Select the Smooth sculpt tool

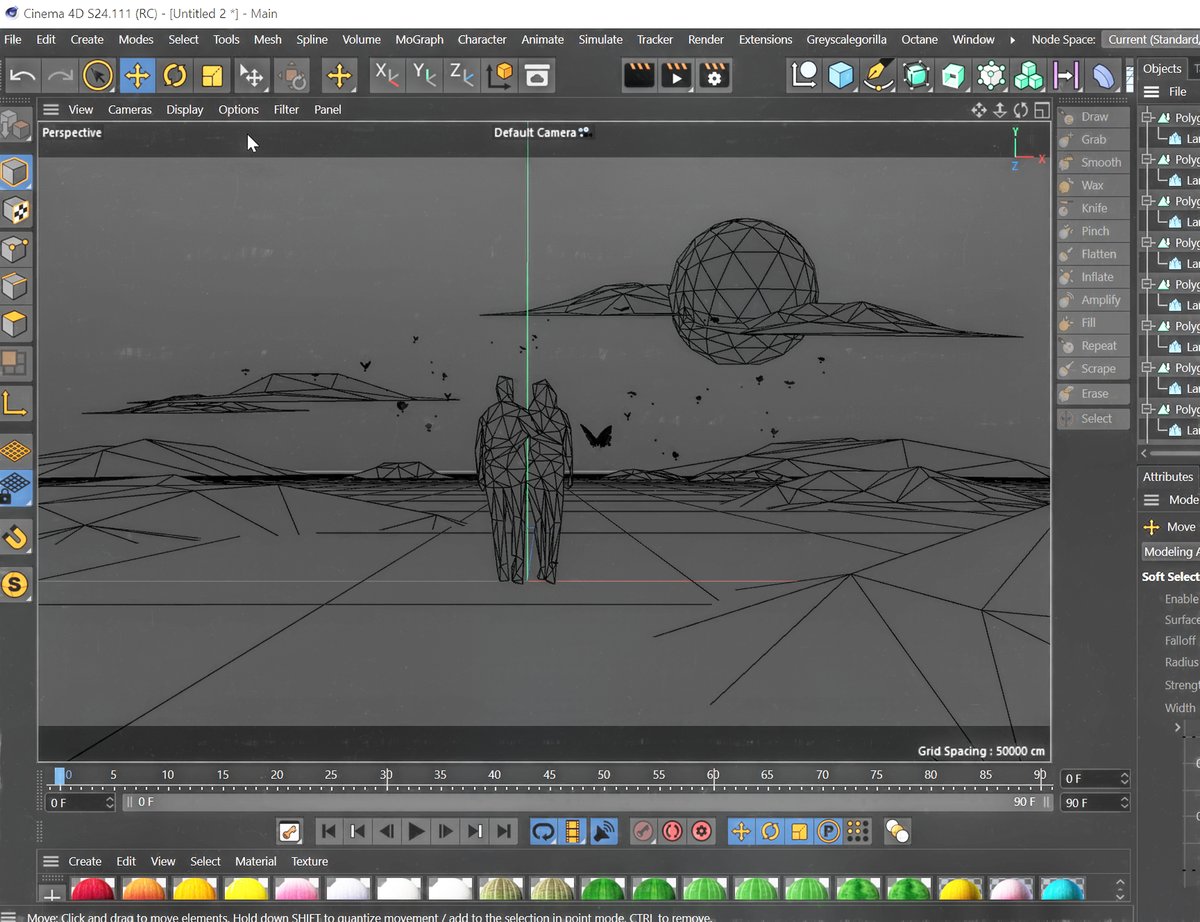click(x=1093, y=163)
